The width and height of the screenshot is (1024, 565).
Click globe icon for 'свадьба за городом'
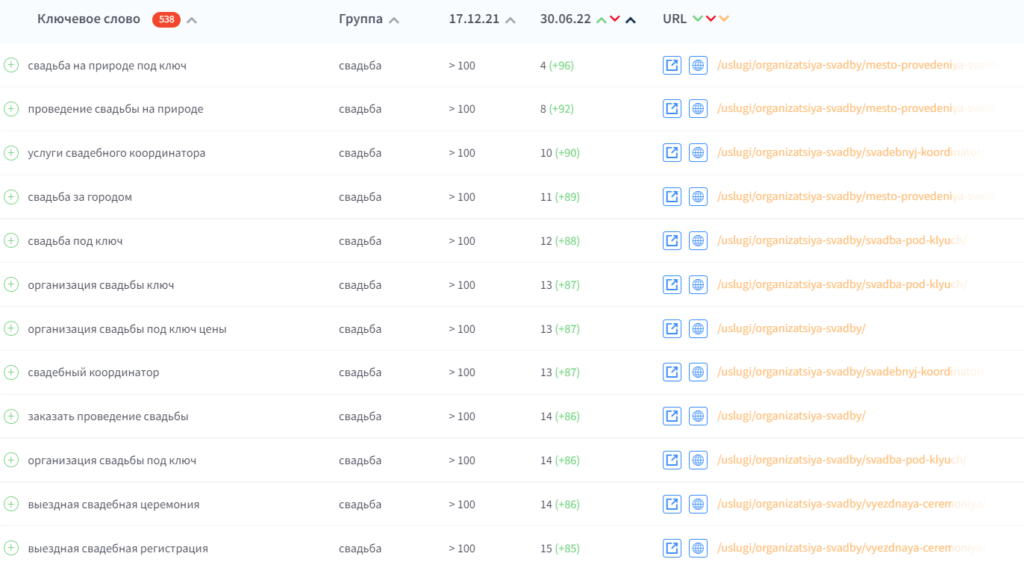click(x=698, y=197)
